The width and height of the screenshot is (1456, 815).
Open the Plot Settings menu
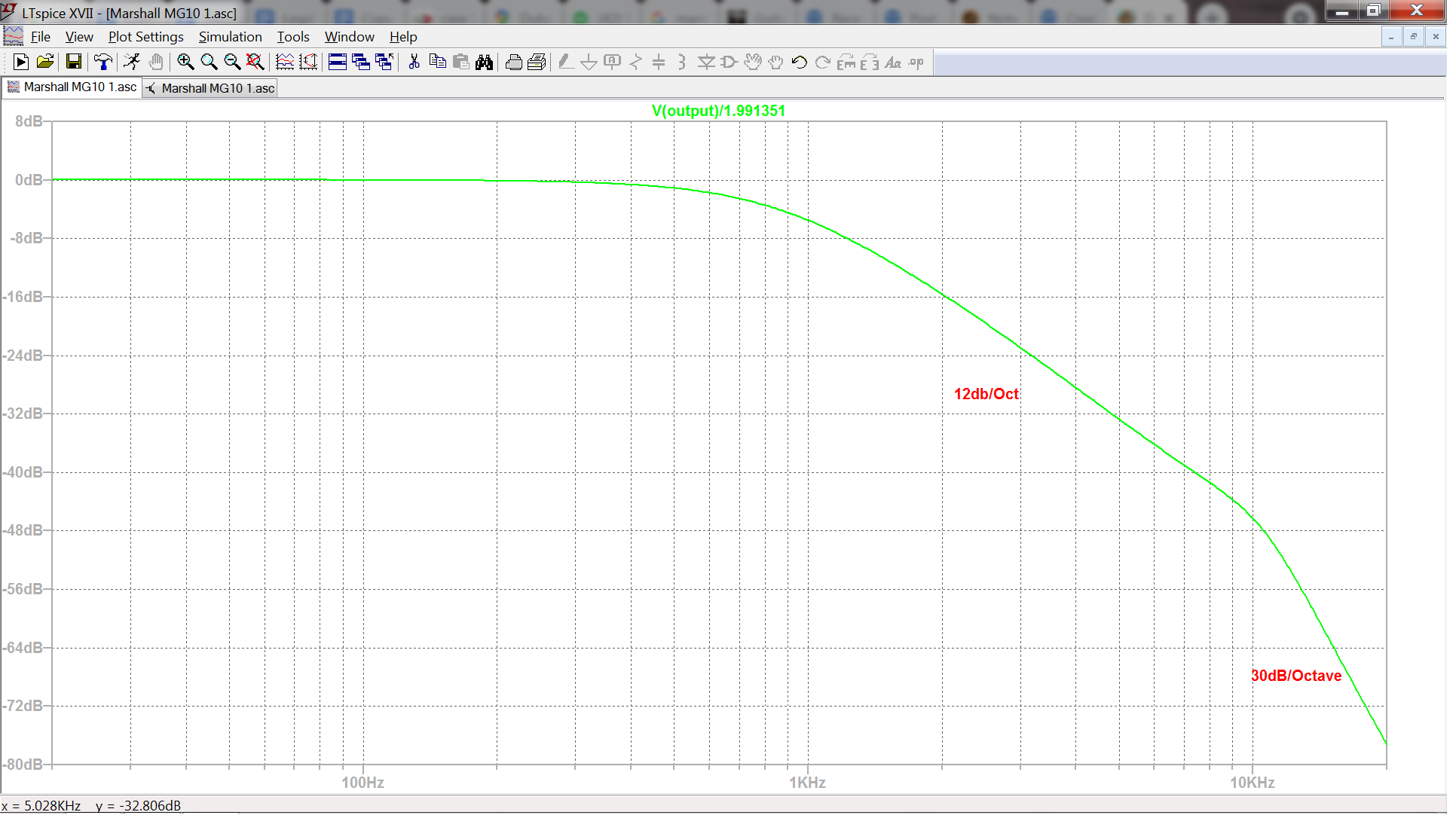145,37
